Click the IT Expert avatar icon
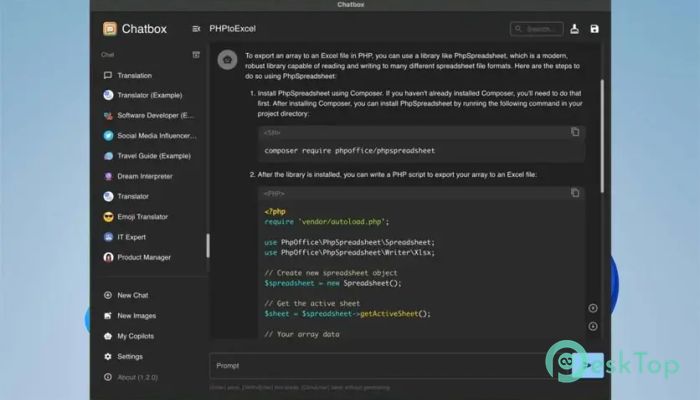The height and width of the screenshot is (400, 700). tap(108, 237)
